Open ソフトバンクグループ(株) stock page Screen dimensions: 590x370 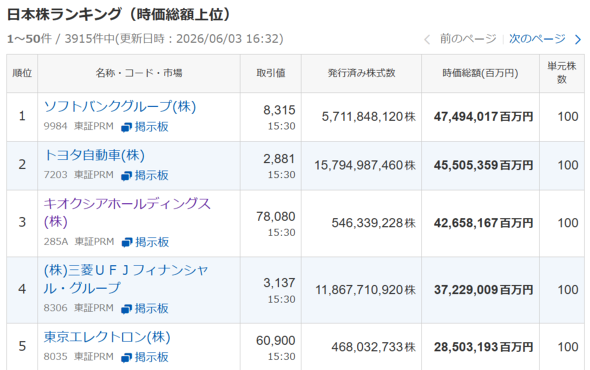click(x=120, y=107)
